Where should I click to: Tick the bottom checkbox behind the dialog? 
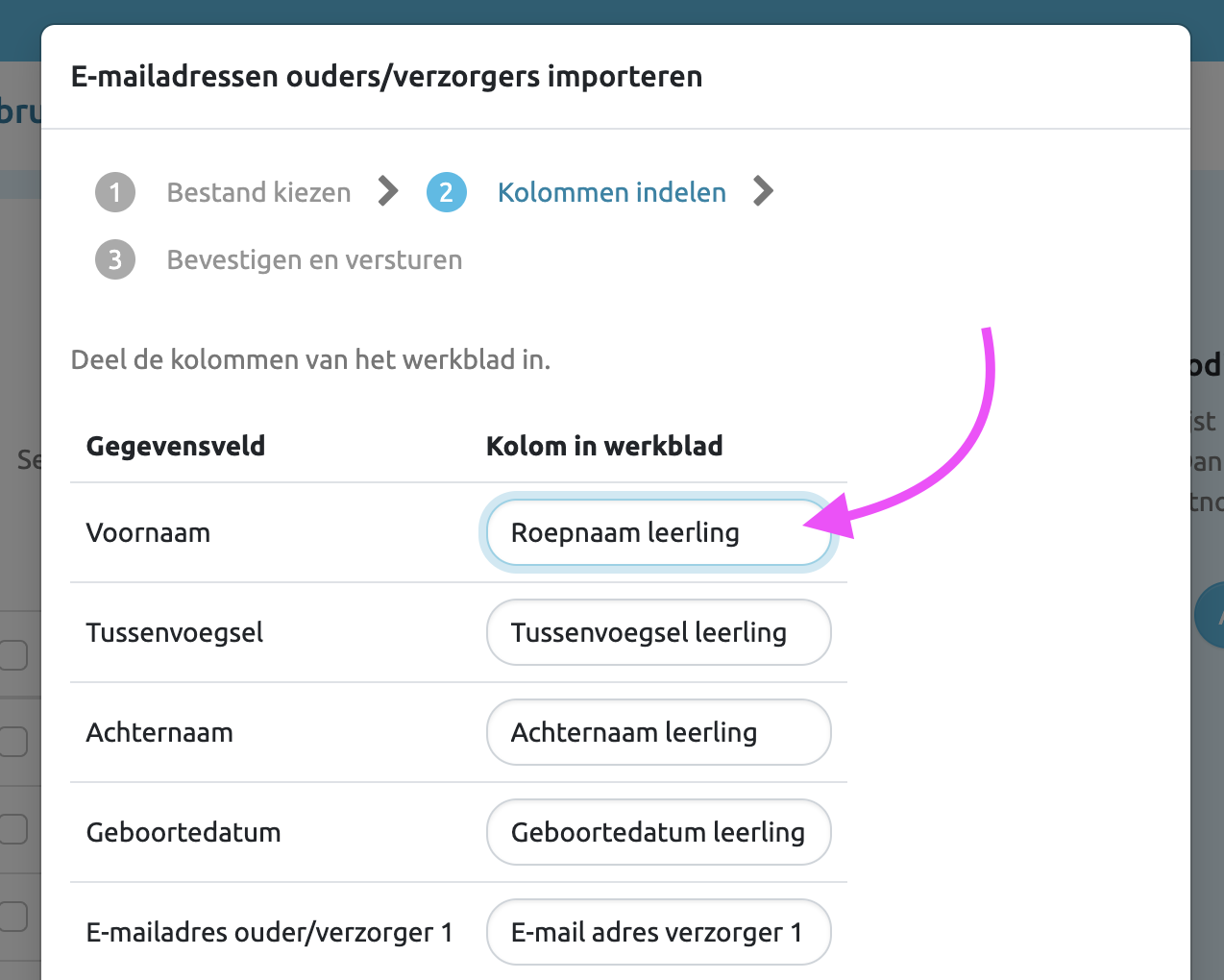13,916
